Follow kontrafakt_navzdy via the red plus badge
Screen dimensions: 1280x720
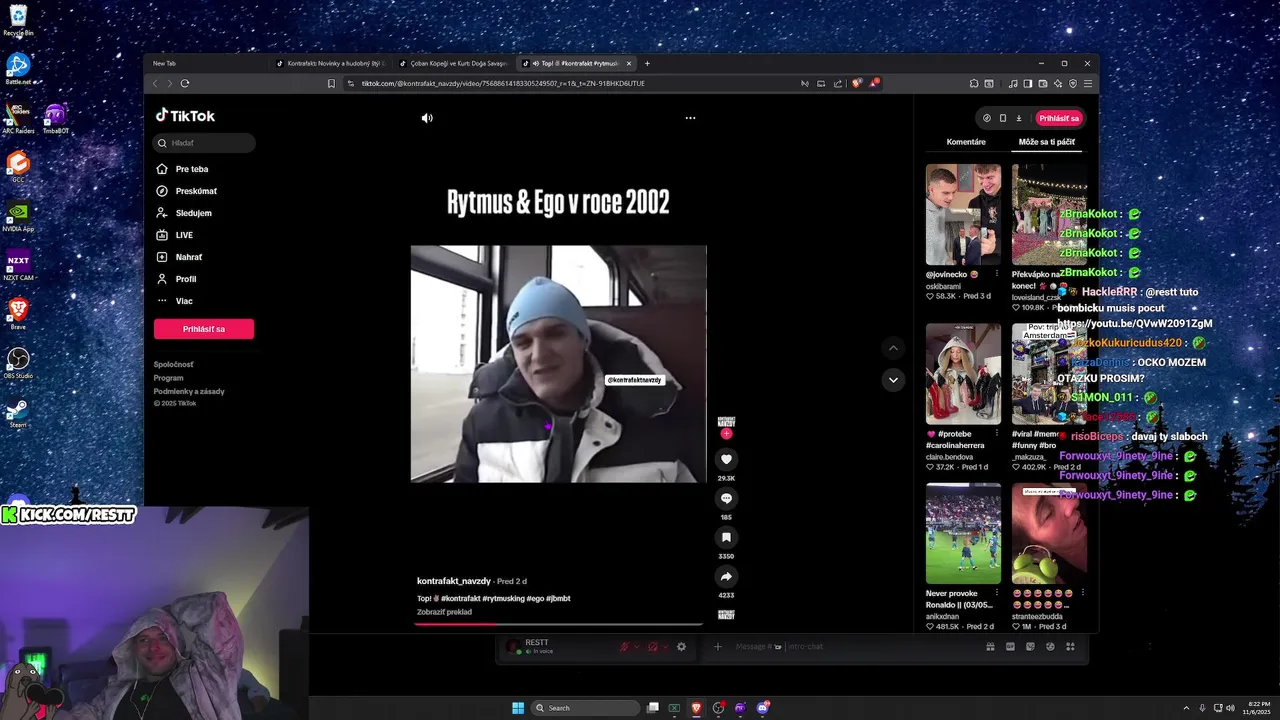click(726, 434)
